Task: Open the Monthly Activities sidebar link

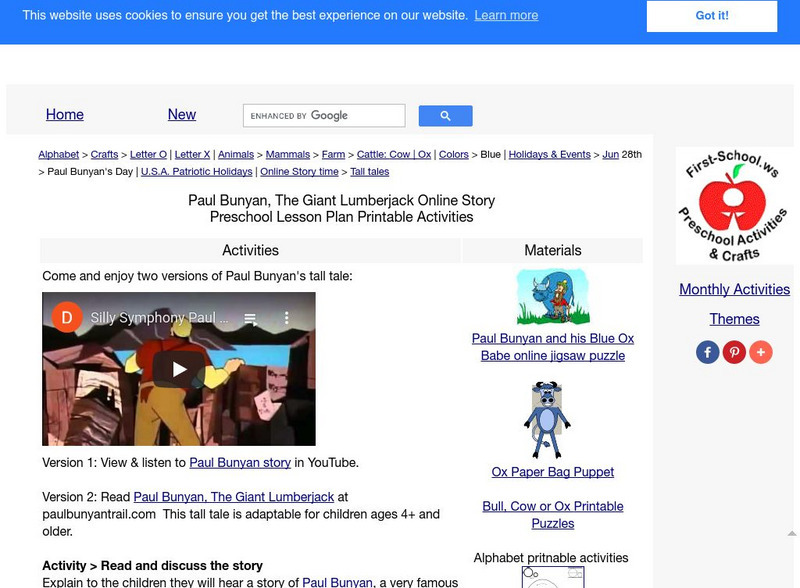Action: point(734,289)
